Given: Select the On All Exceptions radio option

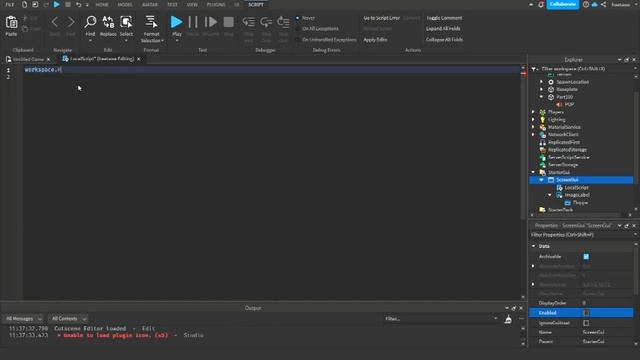Looking at the screenshot, I should point(297,29).
